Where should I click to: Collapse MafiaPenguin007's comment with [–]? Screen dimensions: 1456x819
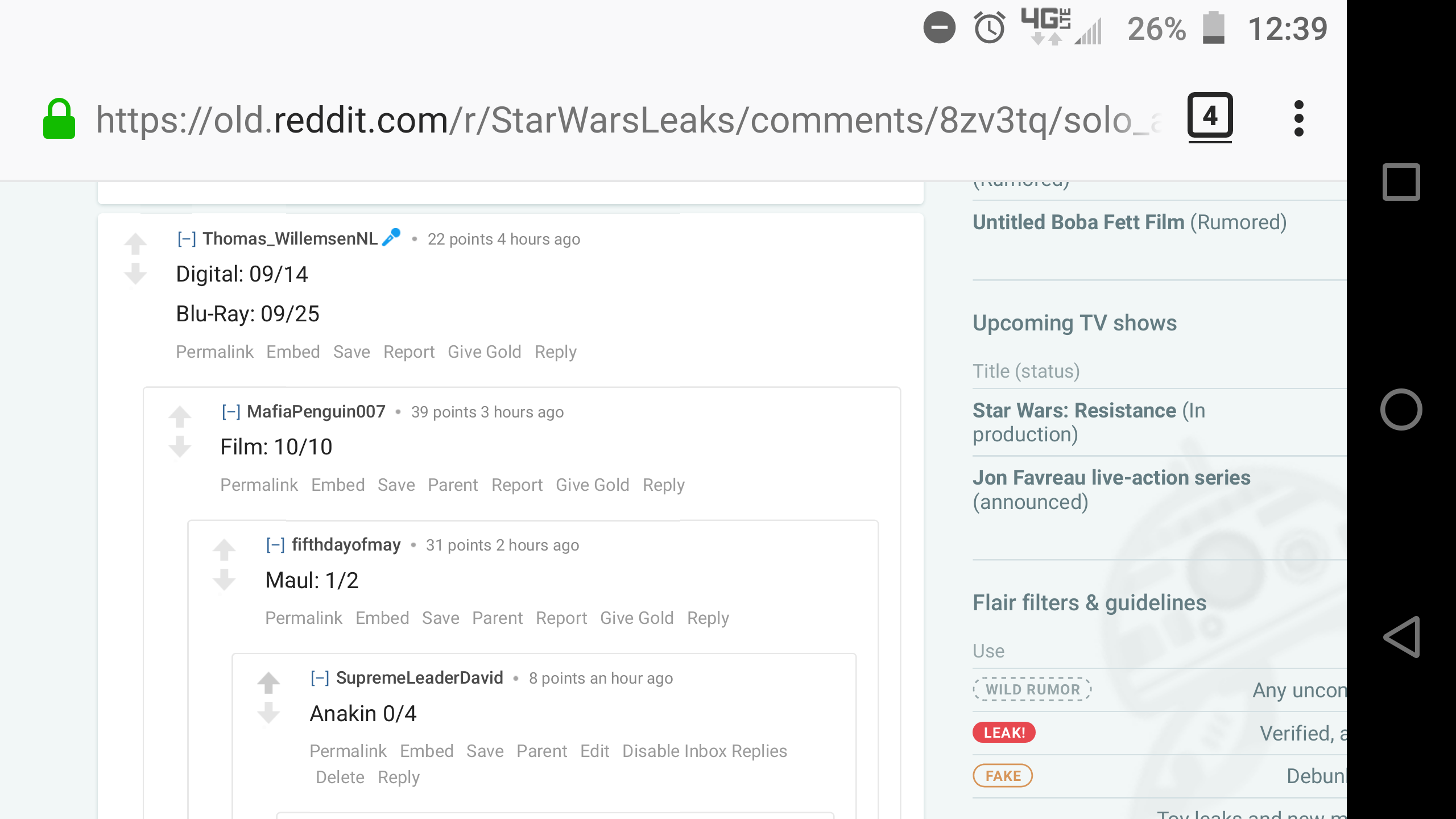[231, 412]
